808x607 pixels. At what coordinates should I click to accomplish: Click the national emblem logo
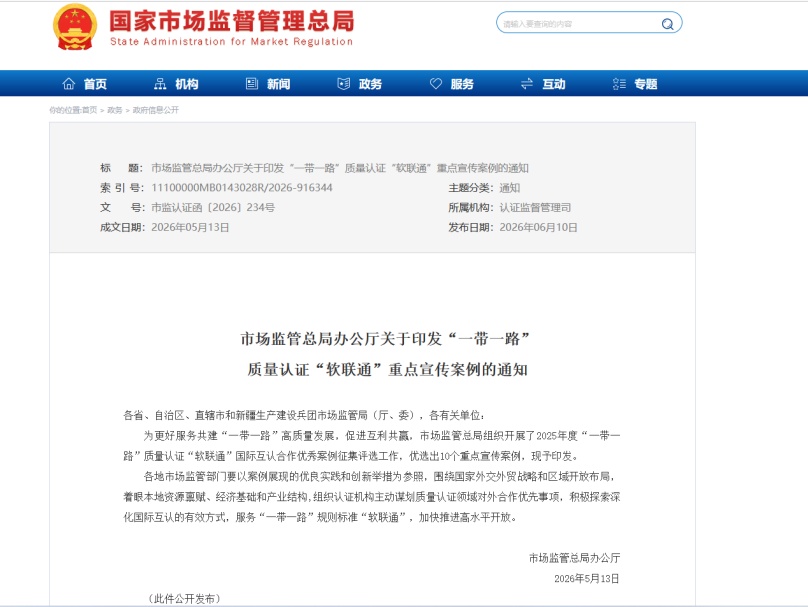(75, 27)
